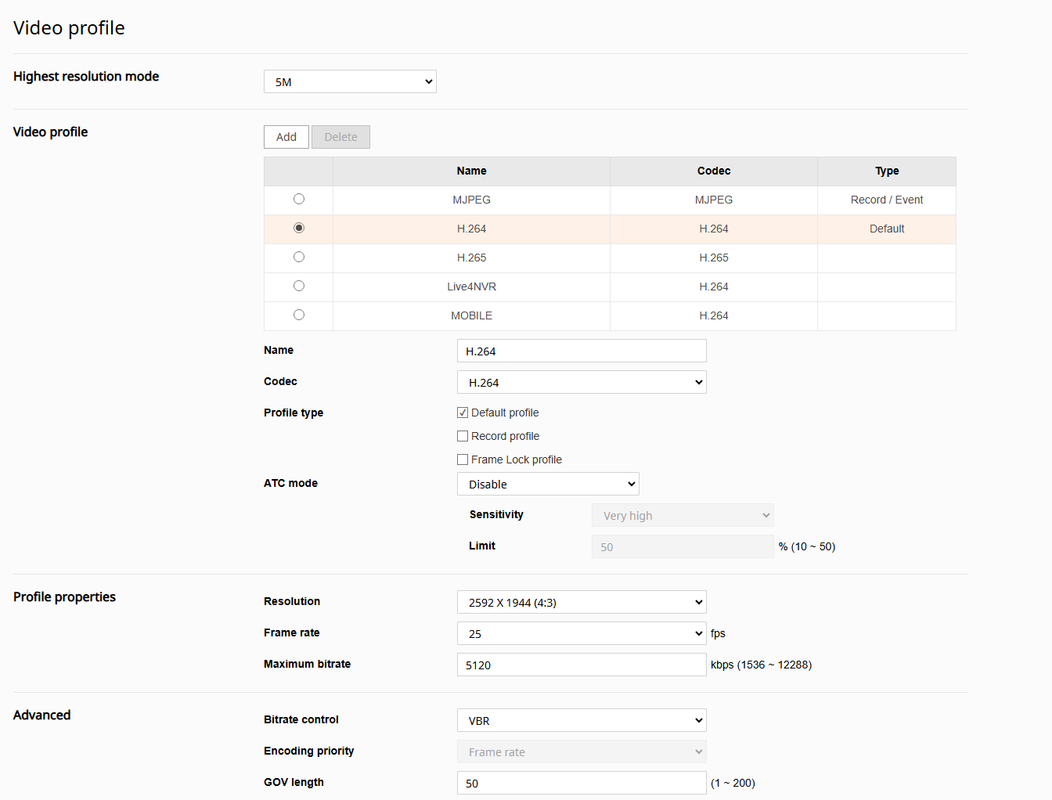Expand the Frame rate dropdown
The width and height of the screenshot is (1052, 800).
point(581,633)
